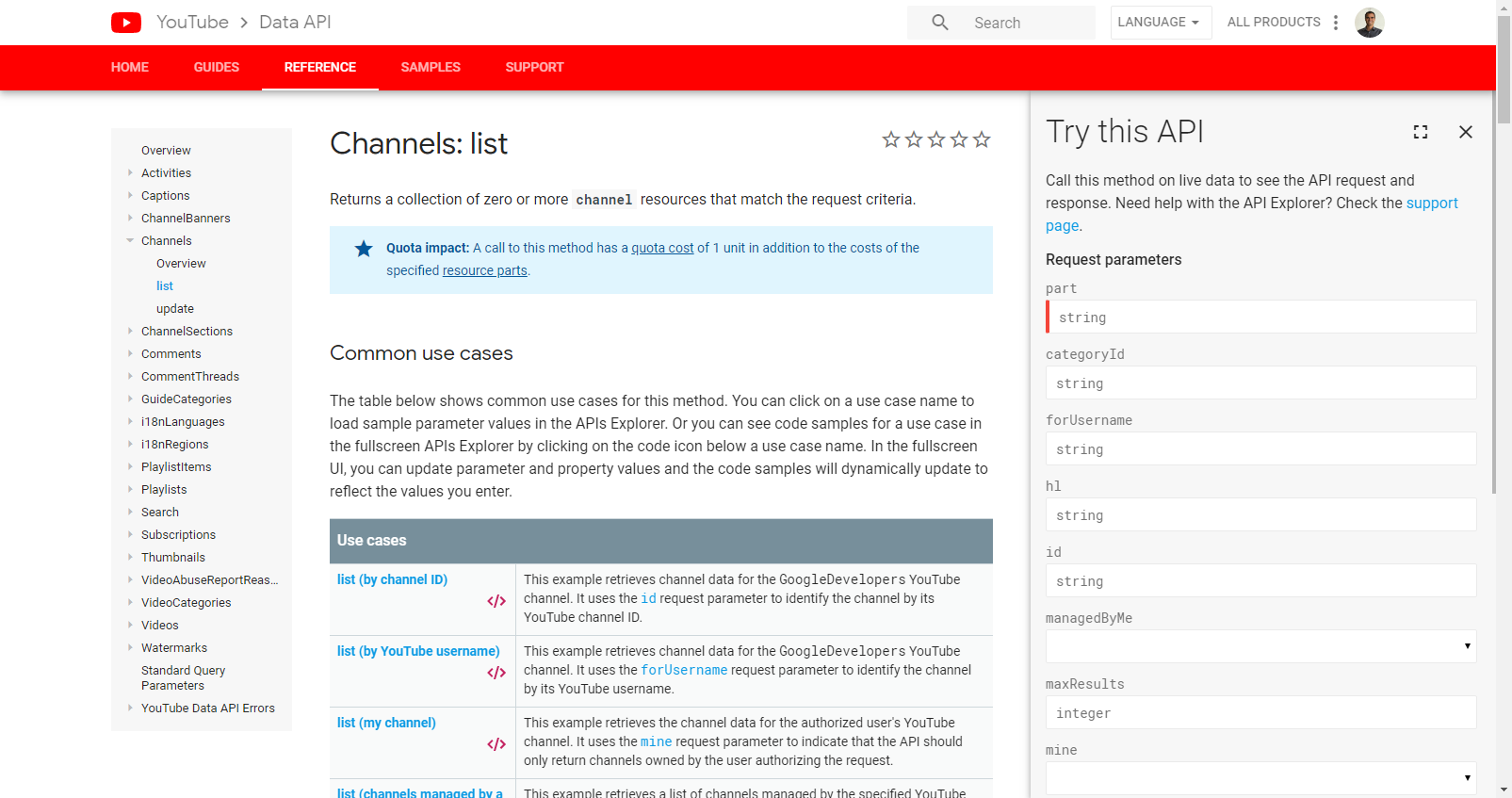This screenshot has height=798, width=1512.
Task: Click the maxResults integer input field
Action: pyautogui.click(x=1260, y=712)
